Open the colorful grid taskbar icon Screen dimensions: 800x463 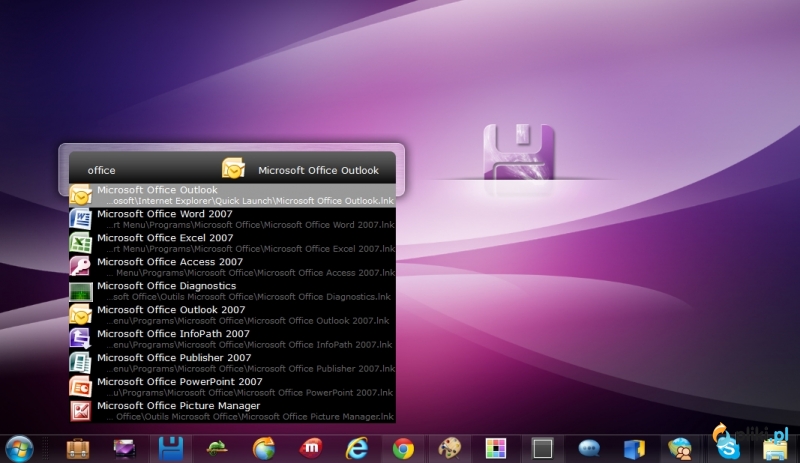coord(496,449)
